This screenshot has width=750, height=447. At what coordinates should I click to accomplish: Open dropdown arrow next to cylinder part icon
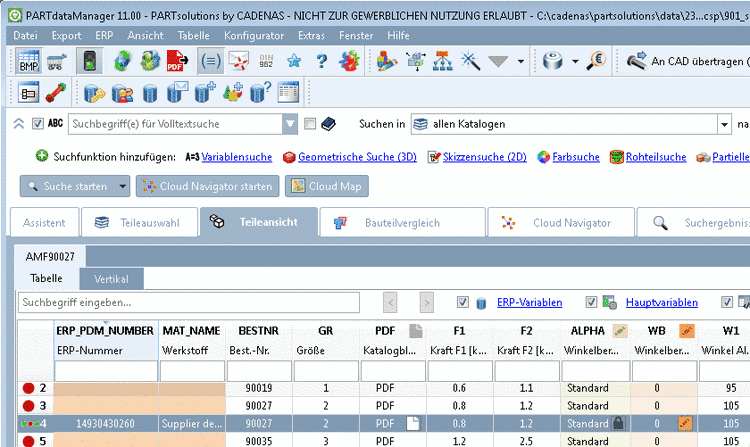point(575,61)
